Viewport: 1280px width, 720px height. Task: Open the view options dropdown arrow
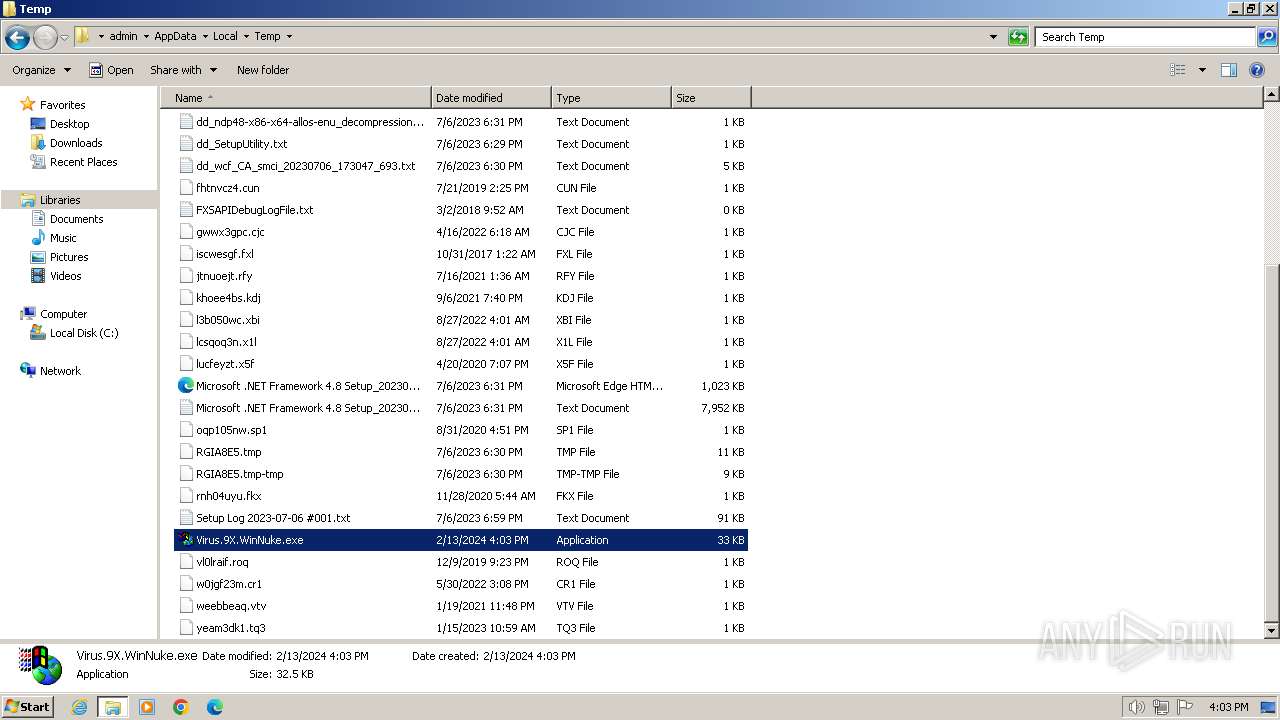(x=1202, y=70)
